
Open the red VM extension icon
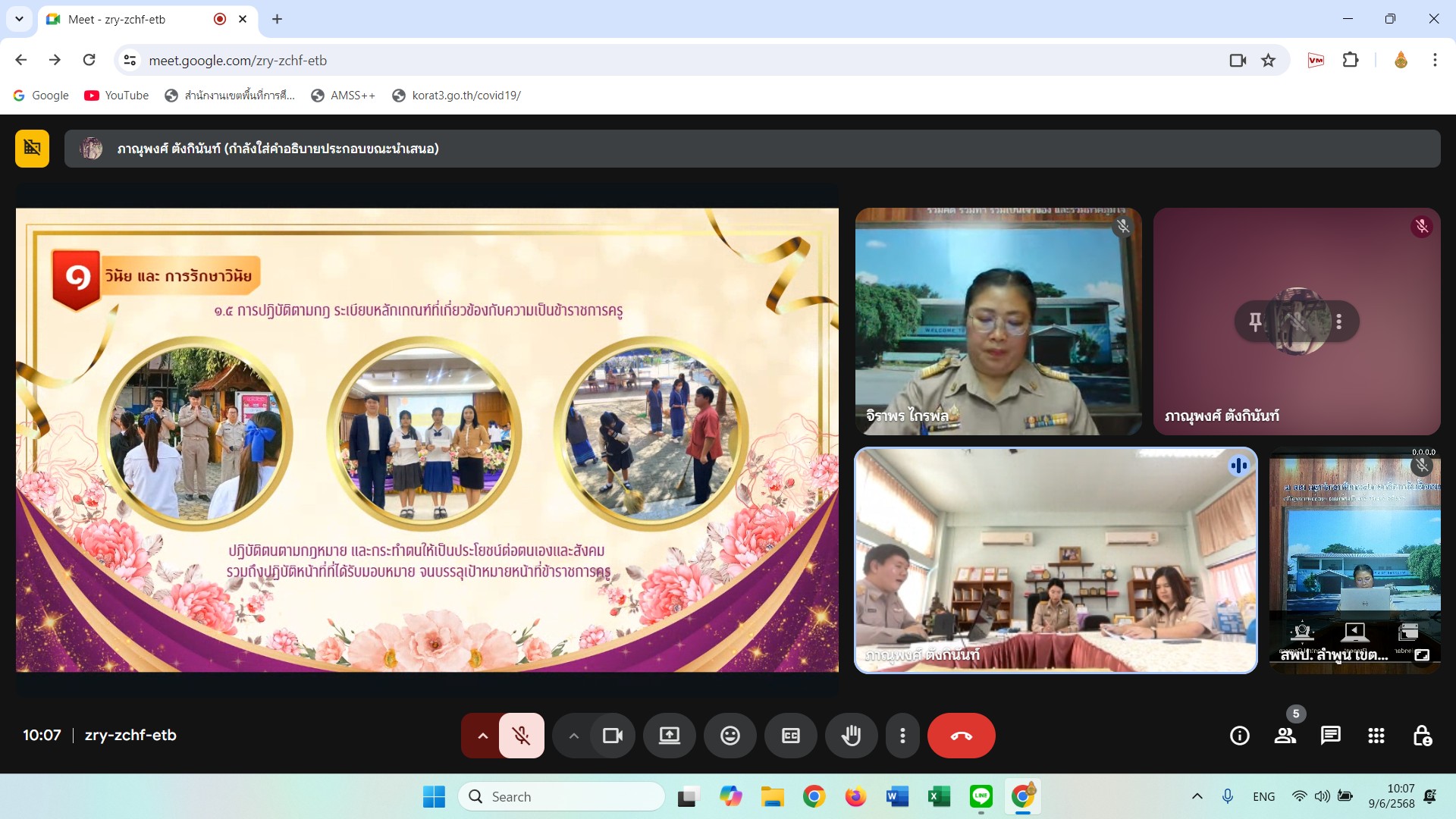click(1316, 60)
